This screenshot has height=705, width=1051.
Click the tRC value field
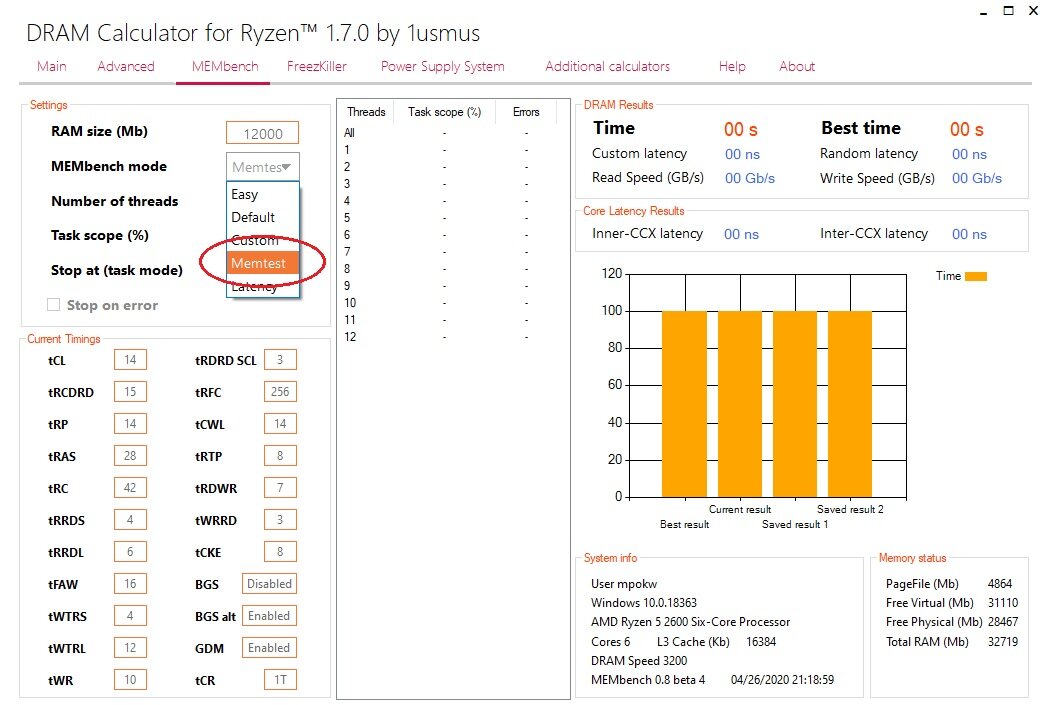point(130,488)
